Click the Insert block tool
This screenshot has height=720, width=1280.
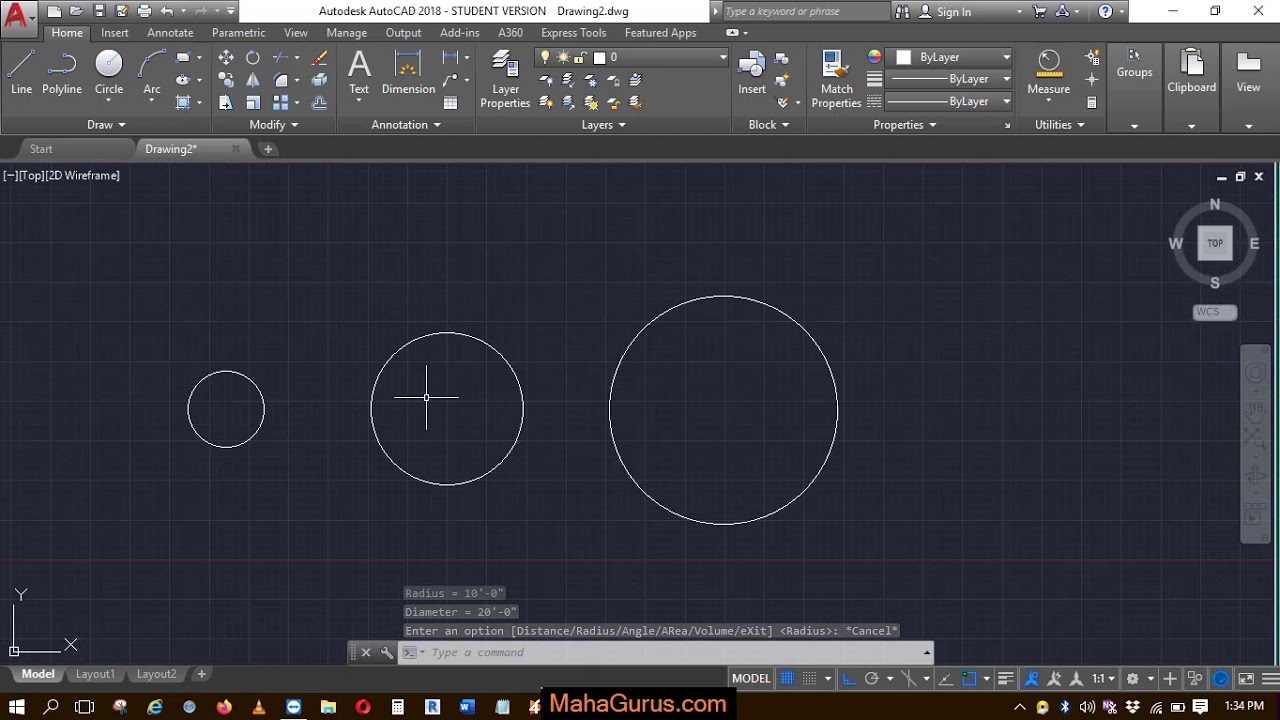pos(752,73)
